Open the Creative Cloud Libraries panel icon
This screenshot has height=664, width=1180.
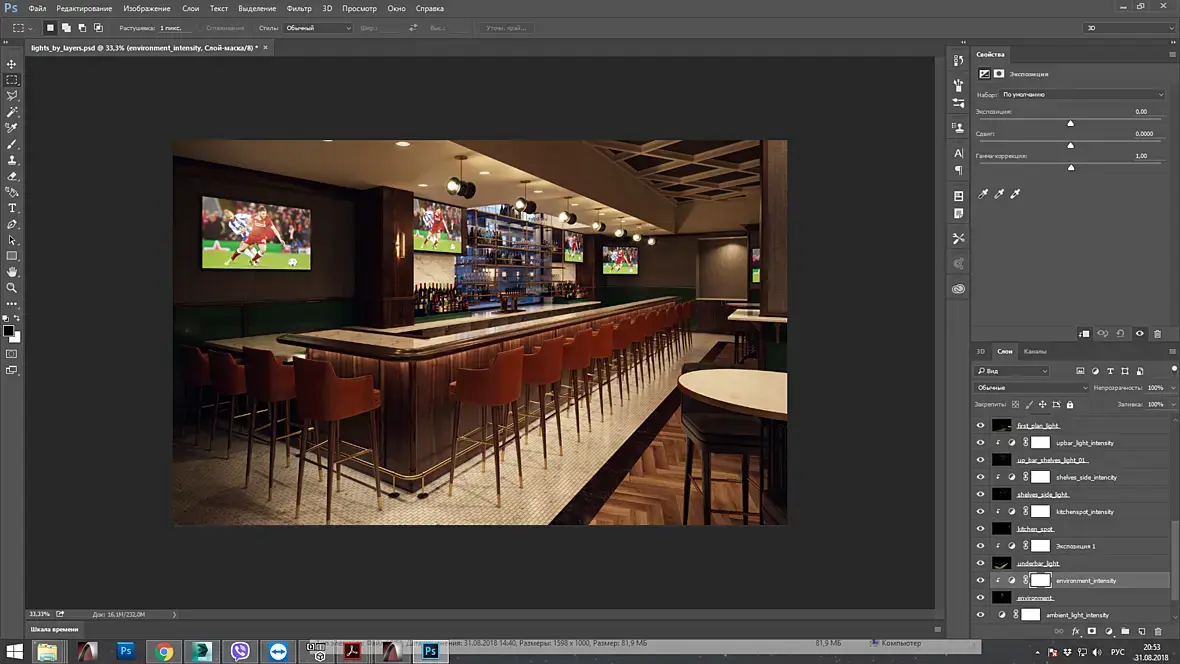coord(958,289)
